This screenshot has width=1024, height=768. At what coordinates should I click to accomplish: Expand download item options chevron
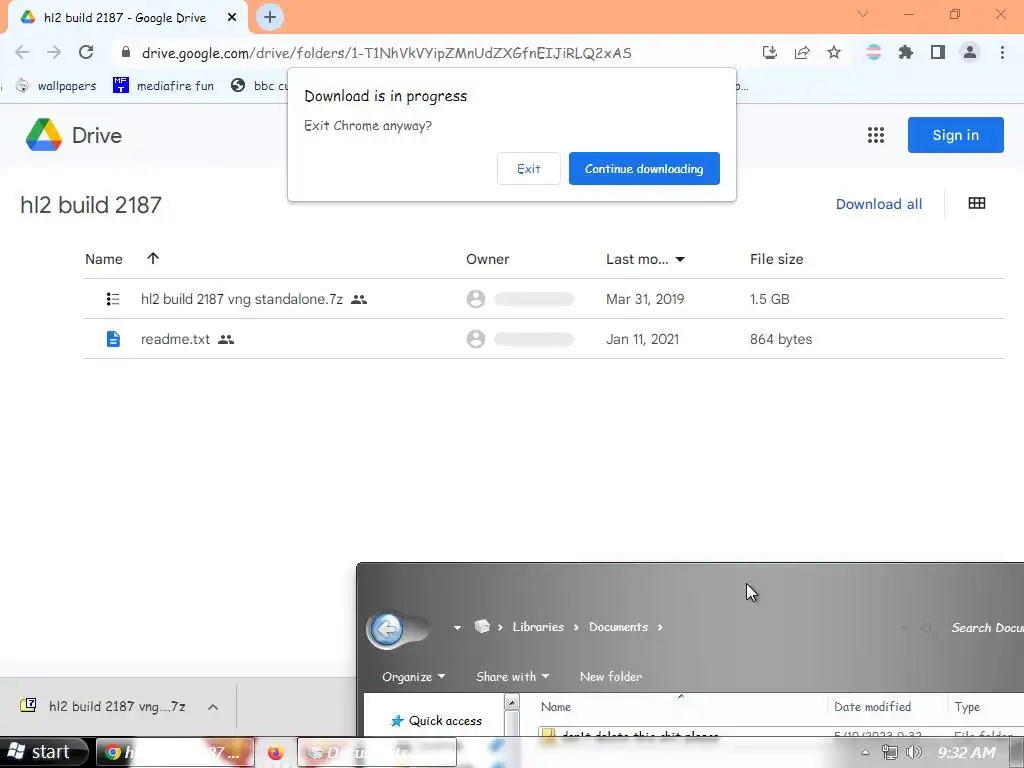[x=213, y=707]
